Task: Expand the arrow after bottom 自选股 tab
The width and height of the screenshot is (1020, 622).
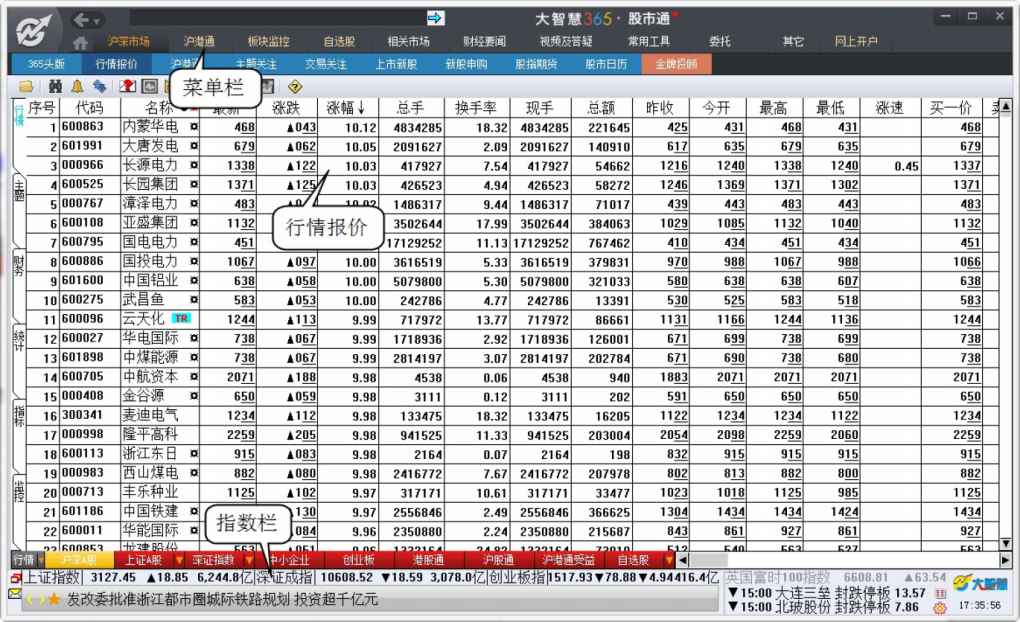Action: (x=669, y=560)
